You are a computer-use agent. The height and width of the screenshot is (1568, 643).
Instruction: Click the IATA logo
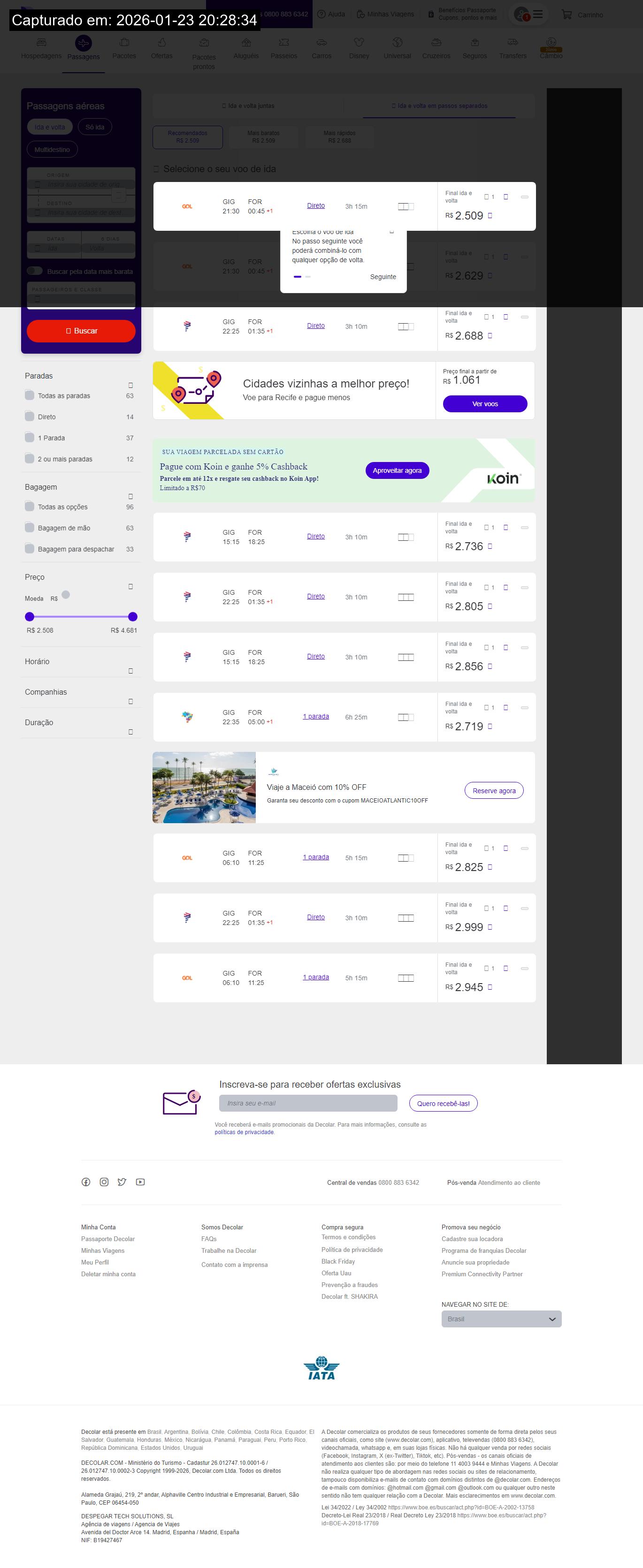click(321, 1368)
